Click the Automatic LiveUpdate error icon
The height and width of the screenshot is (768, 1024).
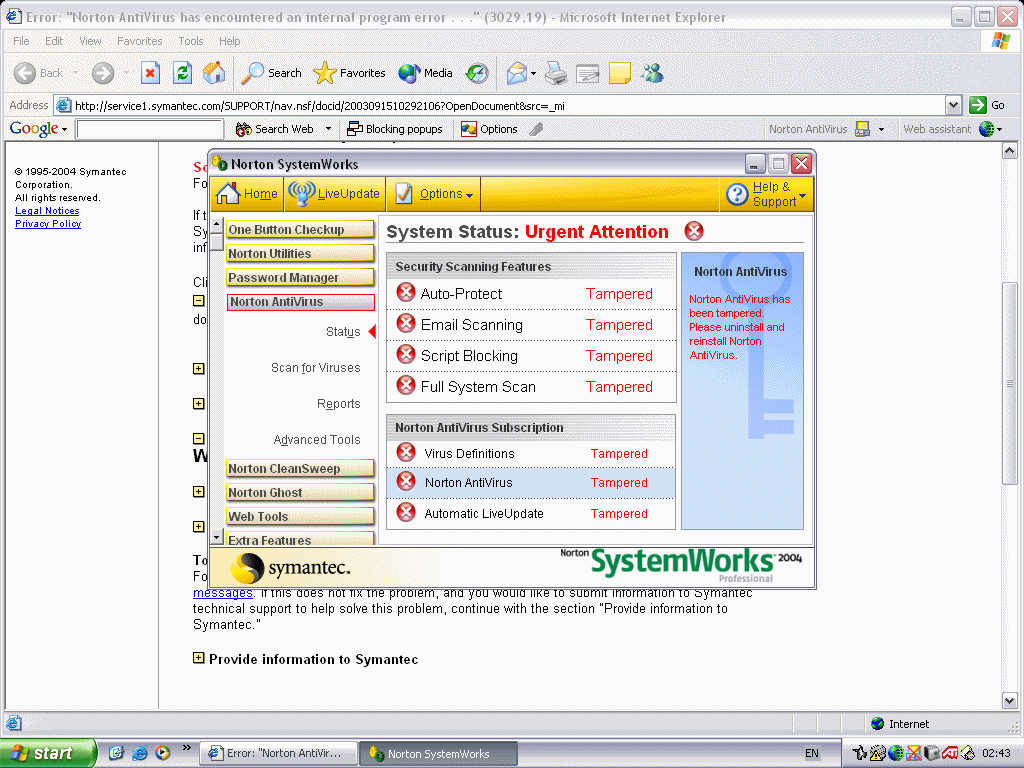pos(406,512)
